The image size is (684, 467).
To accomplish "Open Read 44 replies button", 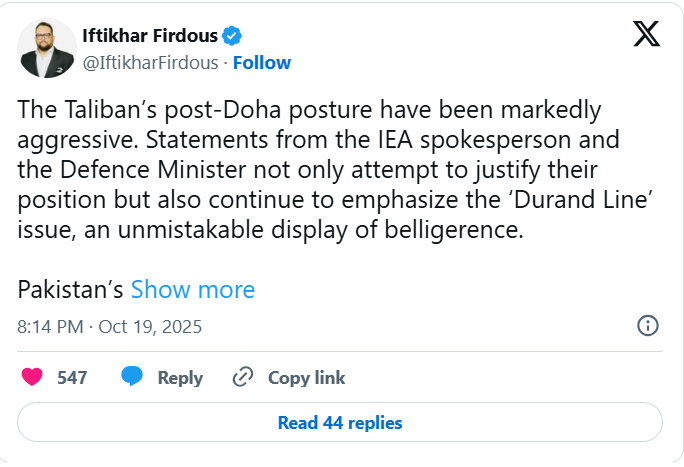I will pyautogui.click(x=340, y=423).
